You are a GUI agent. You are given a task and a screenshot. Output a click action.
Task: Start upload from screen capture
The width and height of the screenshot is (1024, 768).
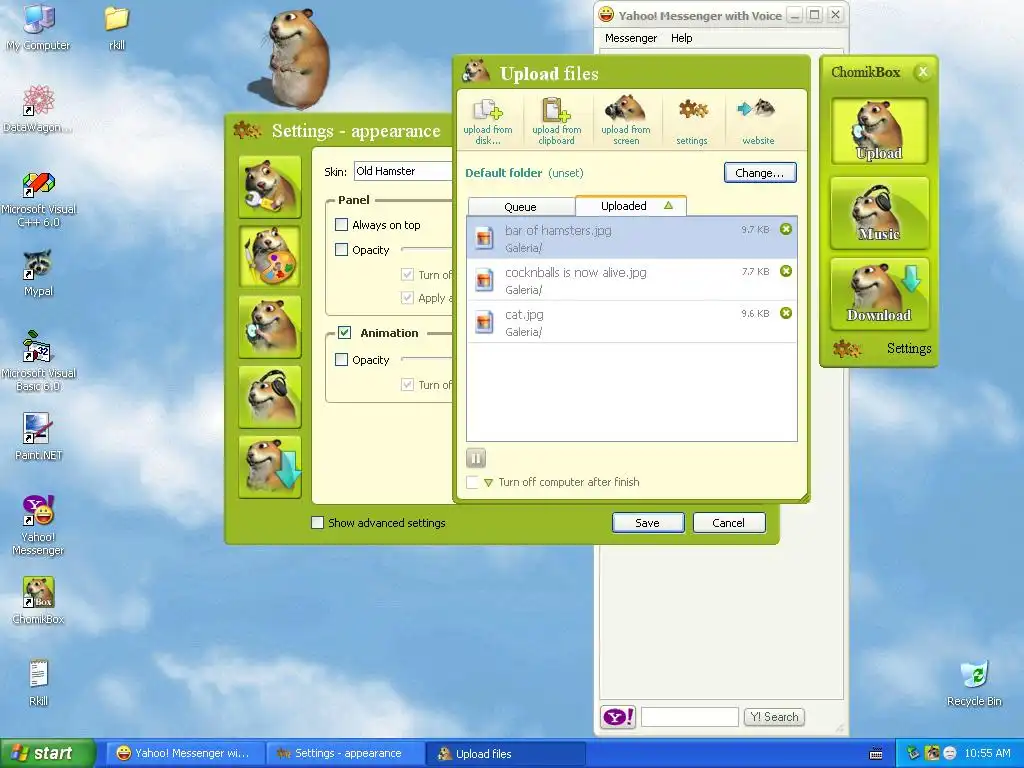[x=626, y=121]
